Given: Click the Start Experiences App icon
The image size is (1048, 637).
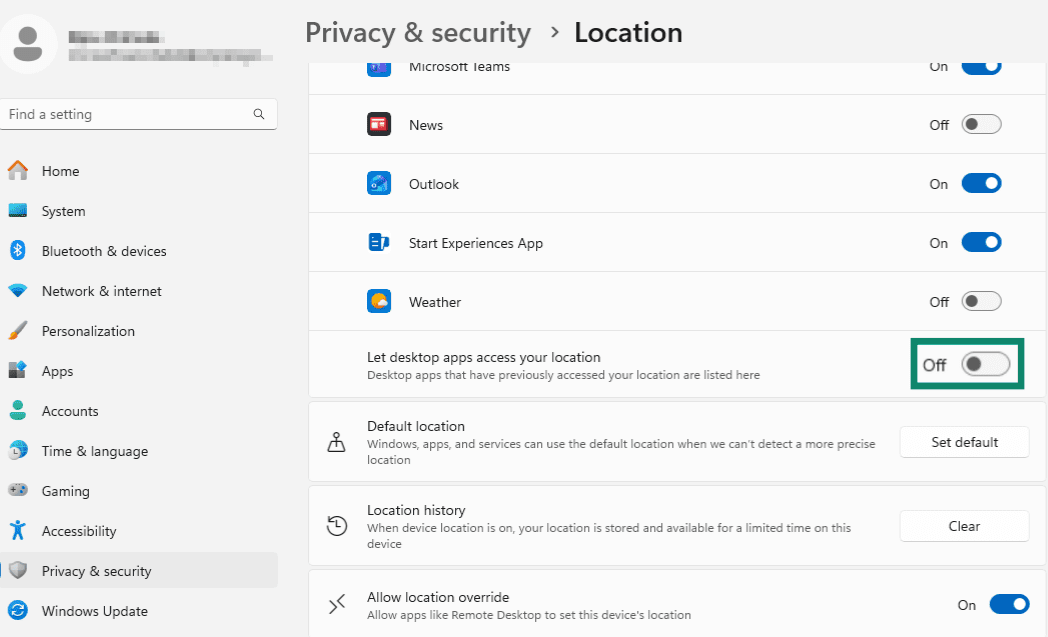Looking at the screenshot, I should [x=379, y=242].
